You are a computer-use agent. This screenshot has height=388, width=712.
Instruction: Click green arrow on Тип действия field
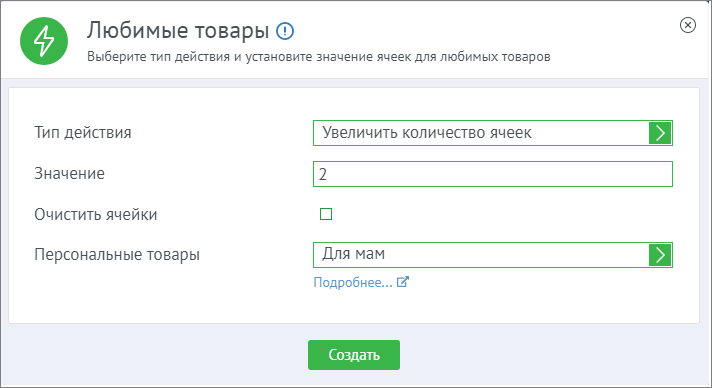[x=660, y=133]
